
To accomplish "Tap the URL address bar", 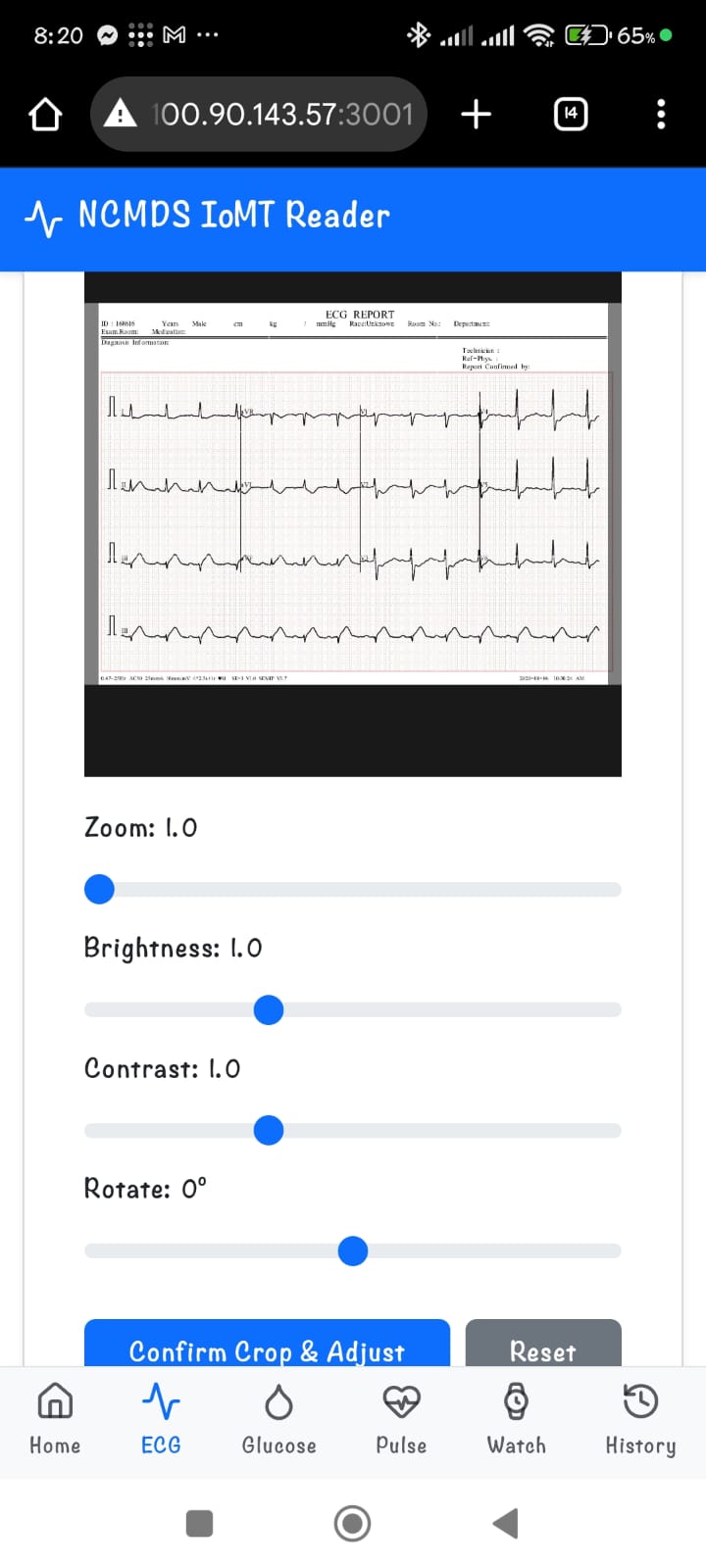I will [282, 115].
